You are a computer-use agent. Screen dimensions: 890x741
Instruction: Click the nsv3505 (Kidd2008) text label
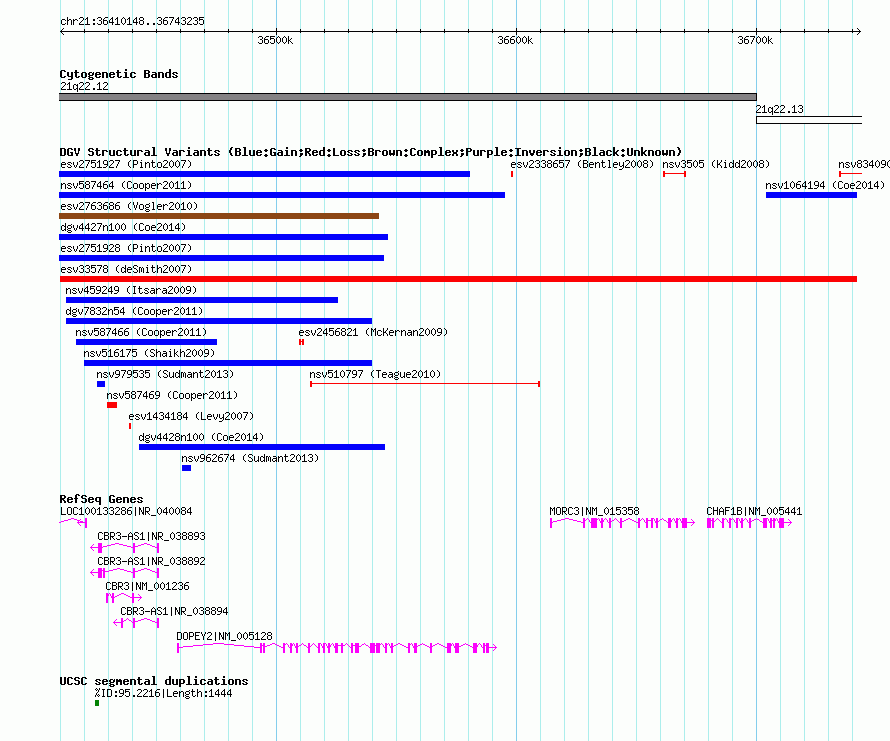[716, 164]
